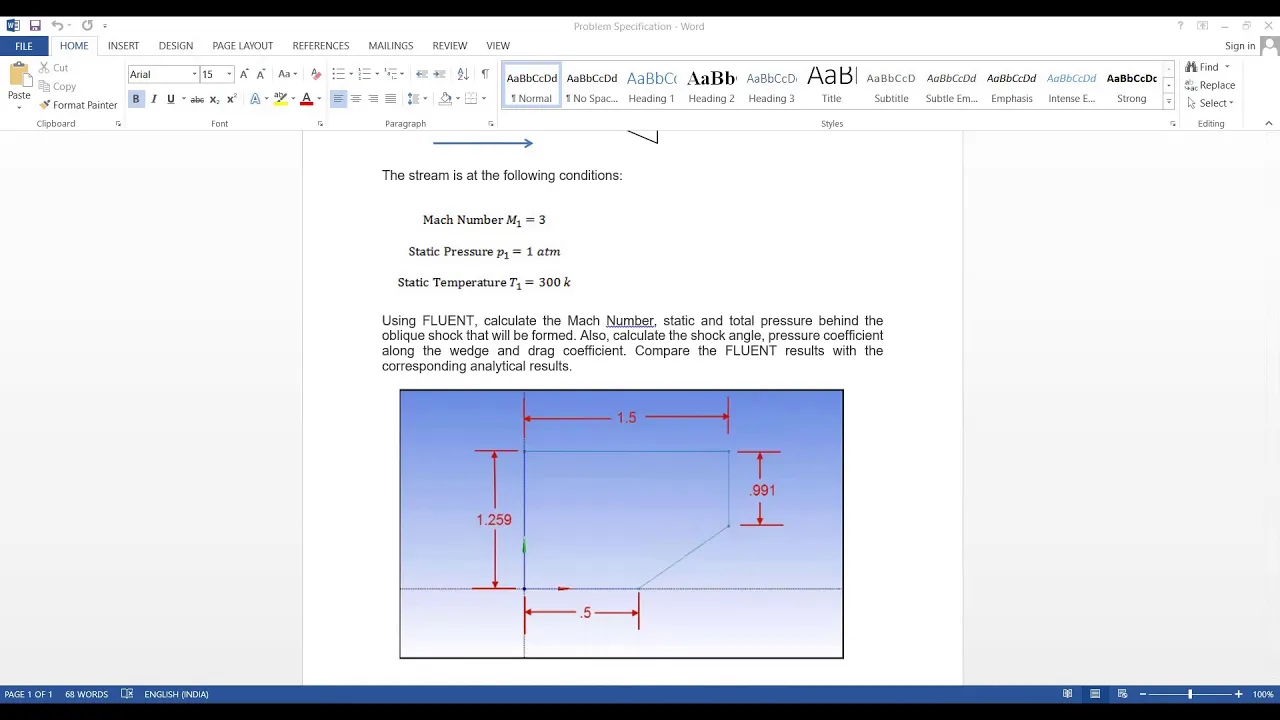
Task: Decrease font size with Shrink Font icon
Action: [x=261, y=74]
